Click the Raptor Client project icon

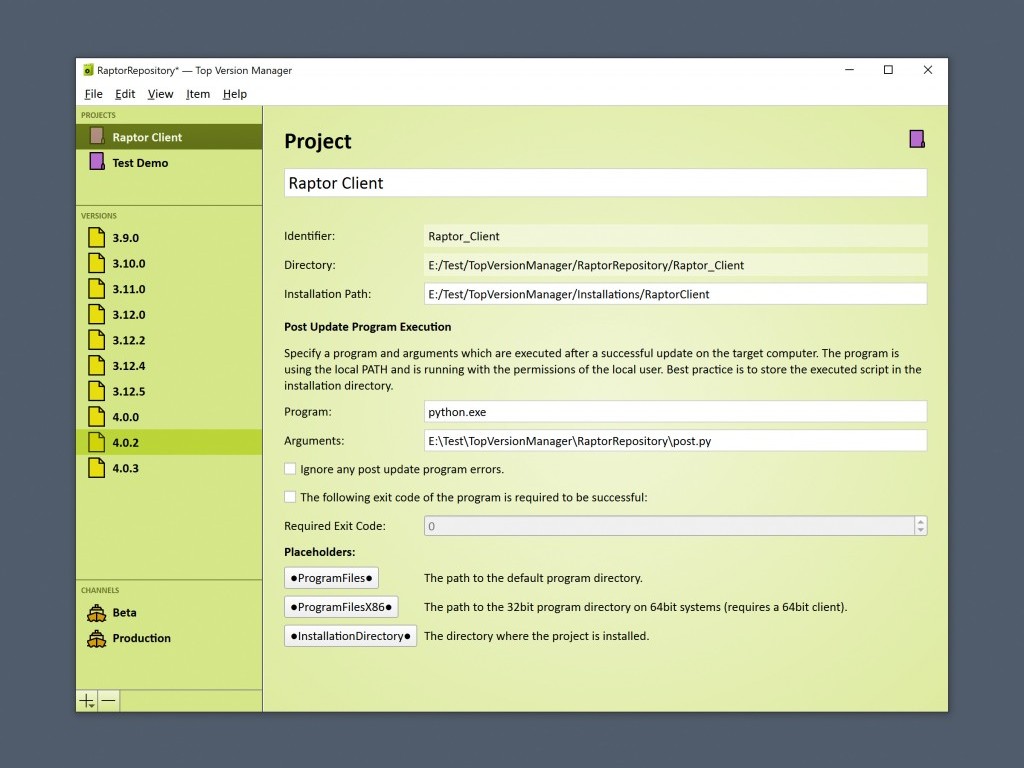point(97,137)
